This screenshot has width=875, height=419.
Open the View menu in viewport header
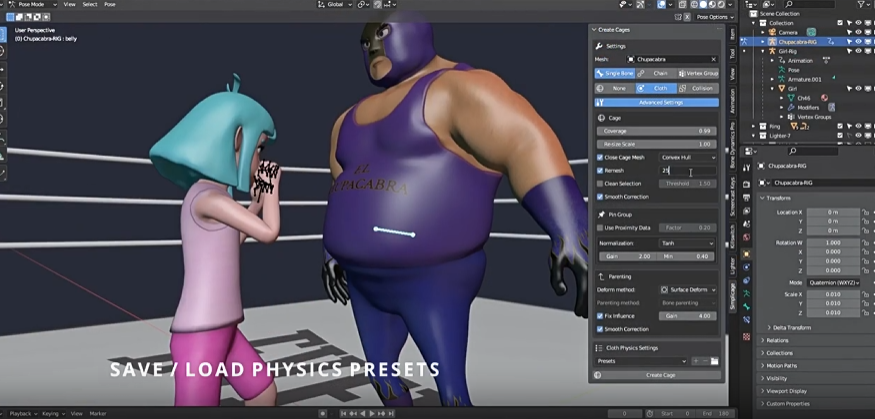(x=69, y=4)
